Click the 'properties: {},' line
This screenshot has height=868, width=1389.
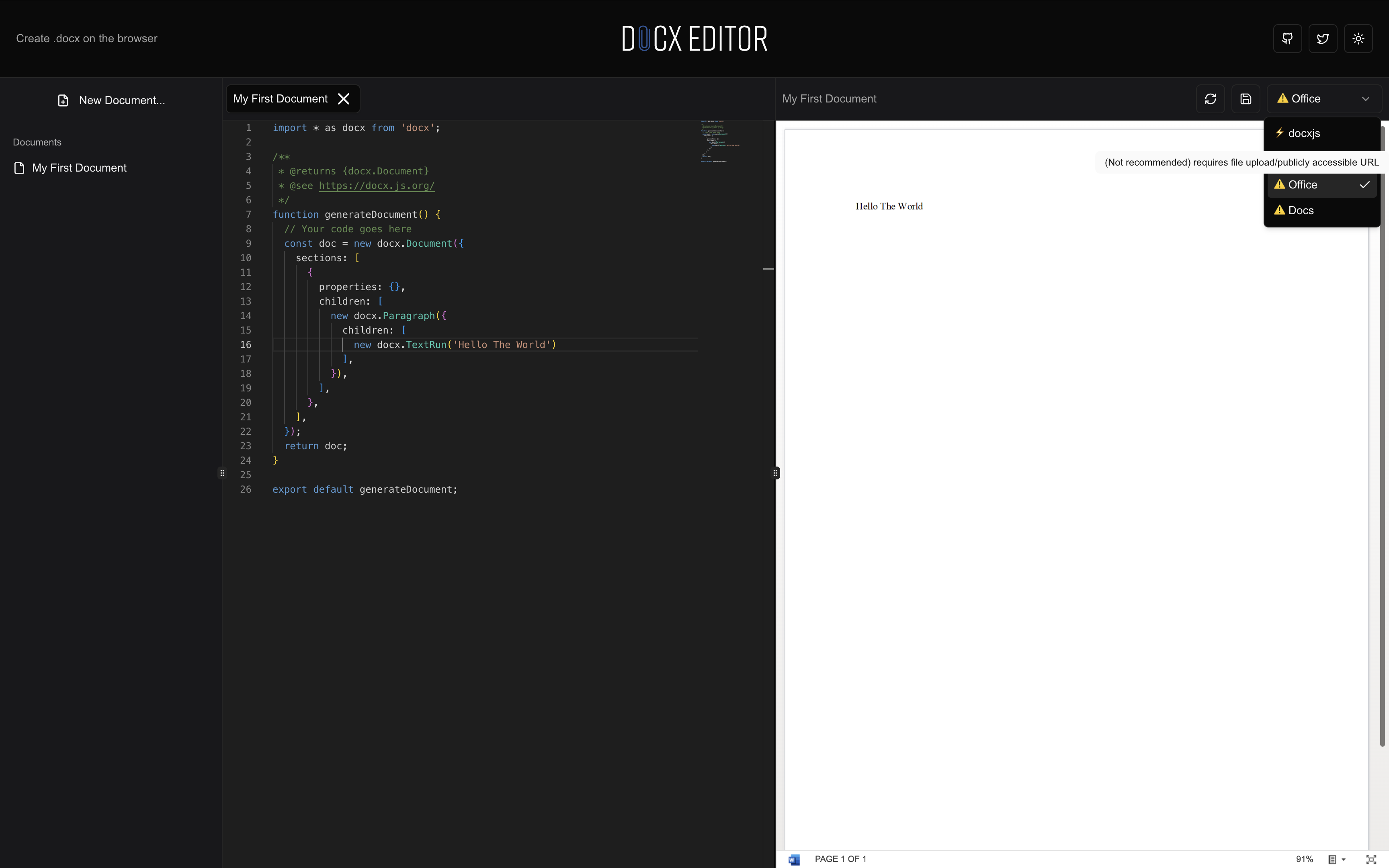tap(362, 287)
